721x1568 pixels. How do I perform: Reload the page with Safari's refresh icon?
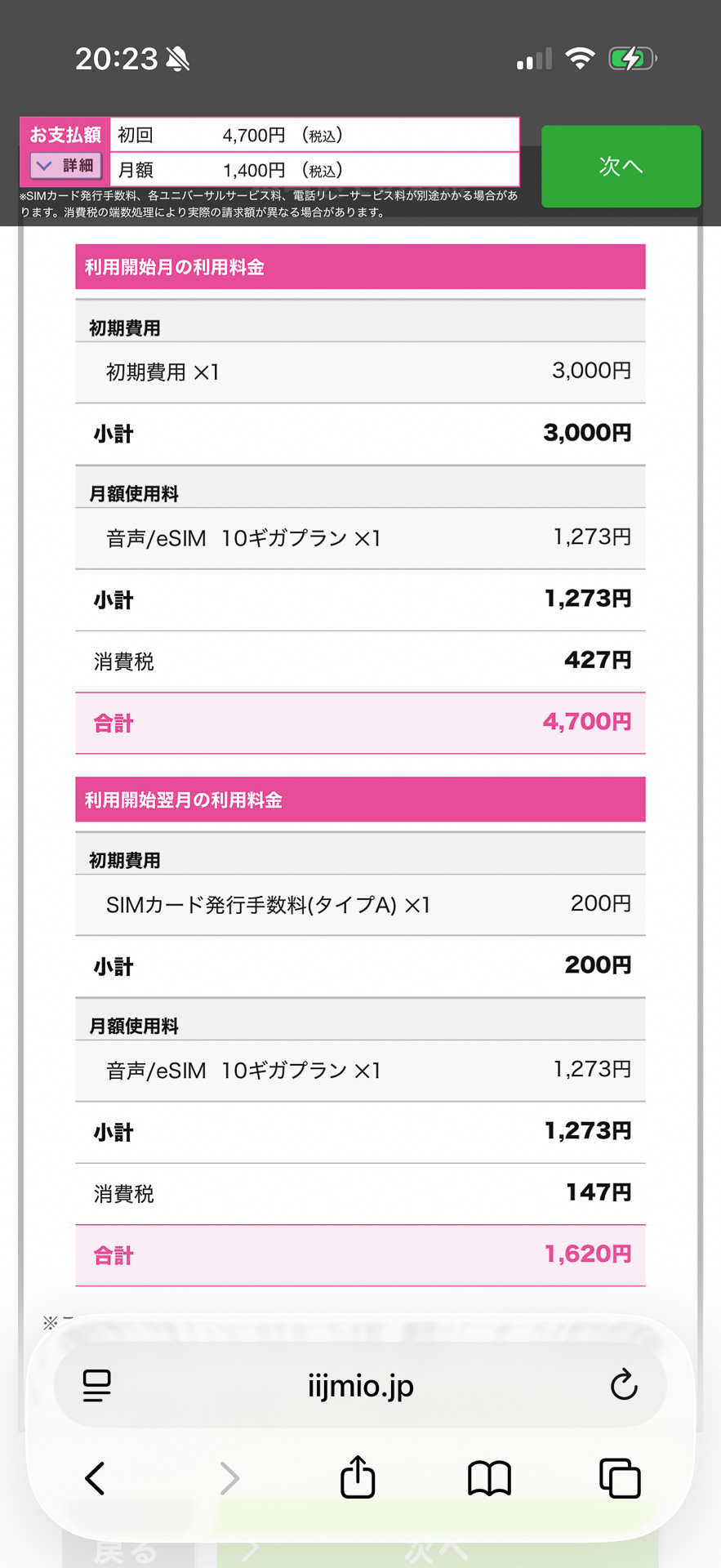coord(624,1385)
